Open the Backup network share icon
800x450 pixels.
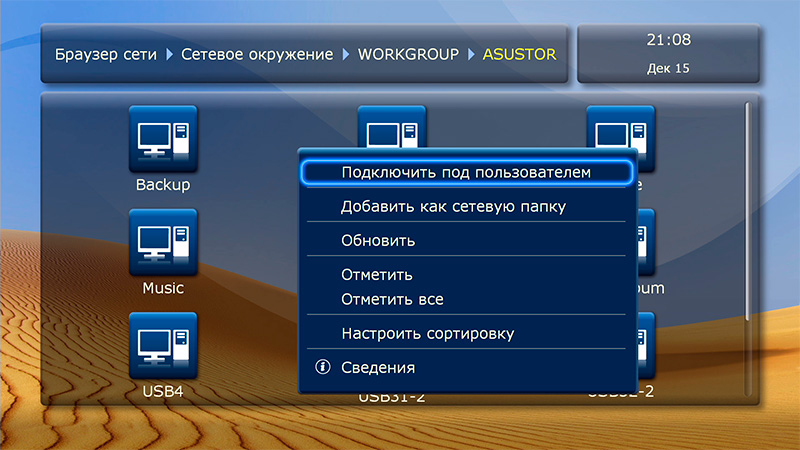(163, 139)
